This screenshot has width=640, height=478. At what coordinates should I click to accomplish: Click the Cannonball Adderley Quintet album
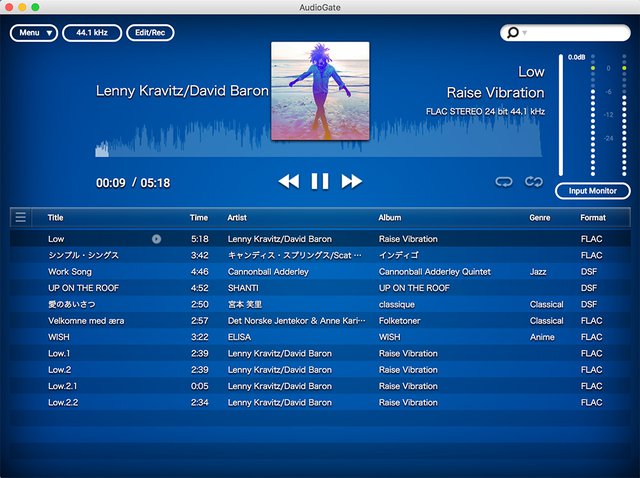point(435,272)
